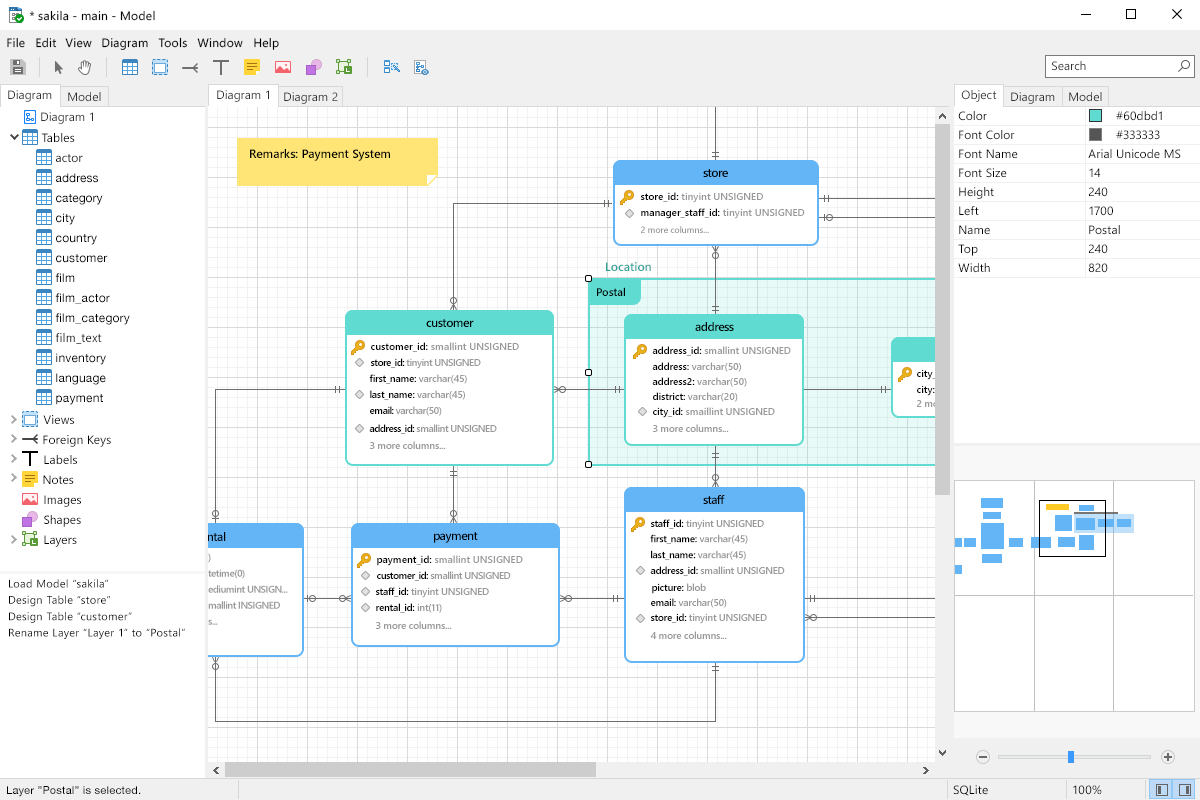Click '2 more columns...' in store table
Image resolution: width=1200 pixels, height=800 pixels.
(674, 230)
